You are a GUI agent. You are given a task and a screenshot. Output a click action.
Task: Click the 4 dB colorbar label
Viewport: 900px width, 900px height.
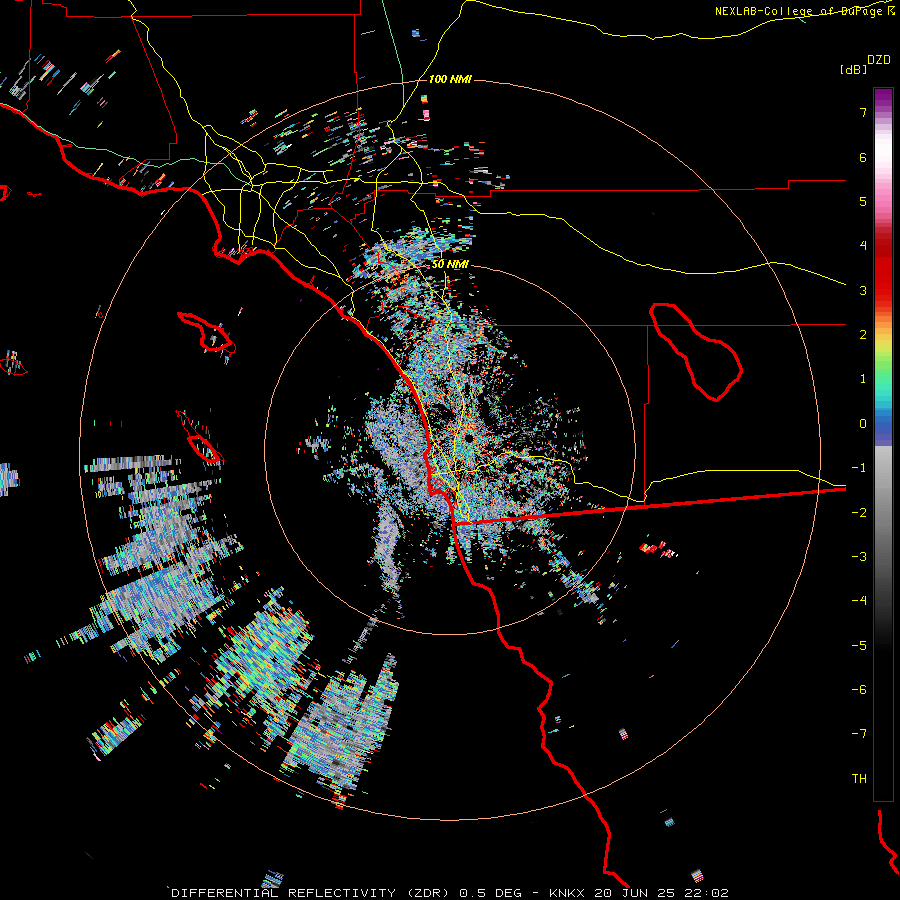point(863,246)
